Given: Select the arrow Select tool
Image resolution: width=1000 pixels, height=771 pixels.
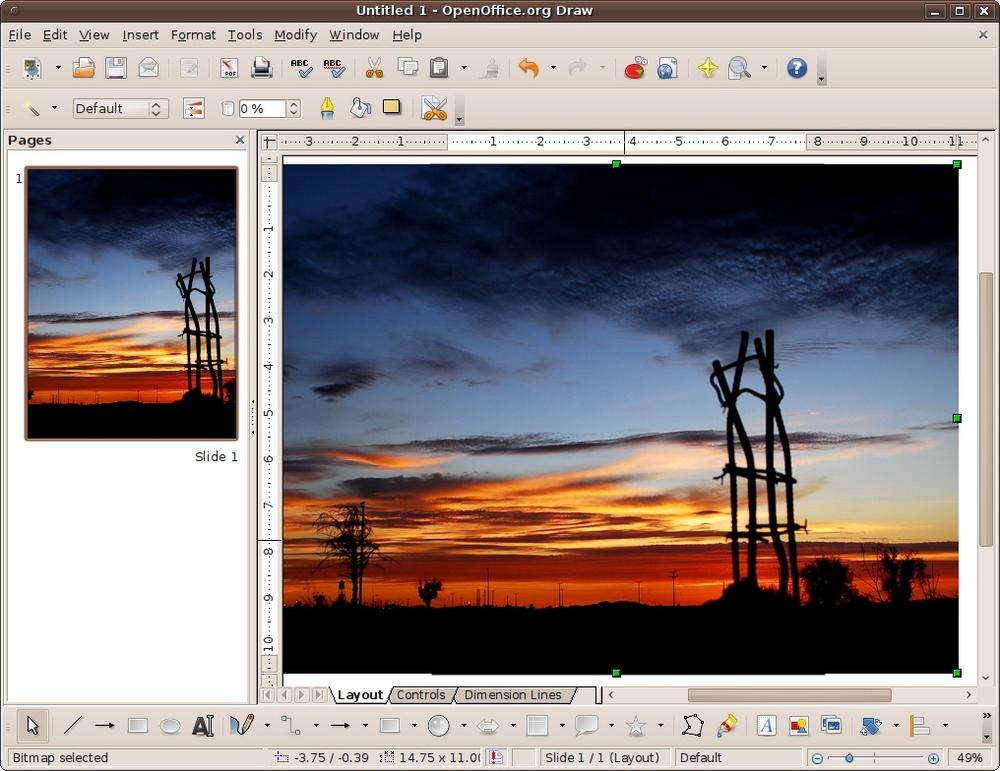Looking at the screenshot, I should pyautogui.click(x=31, y=725).
